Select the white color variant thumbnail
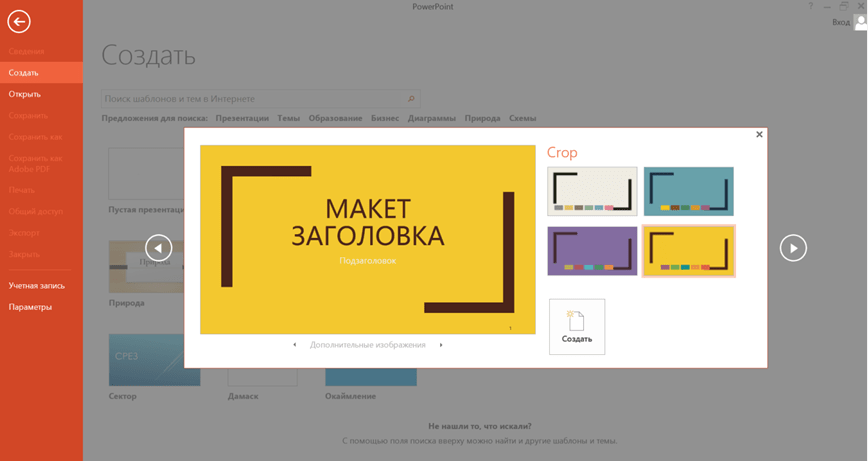 [x=592, y=191]
